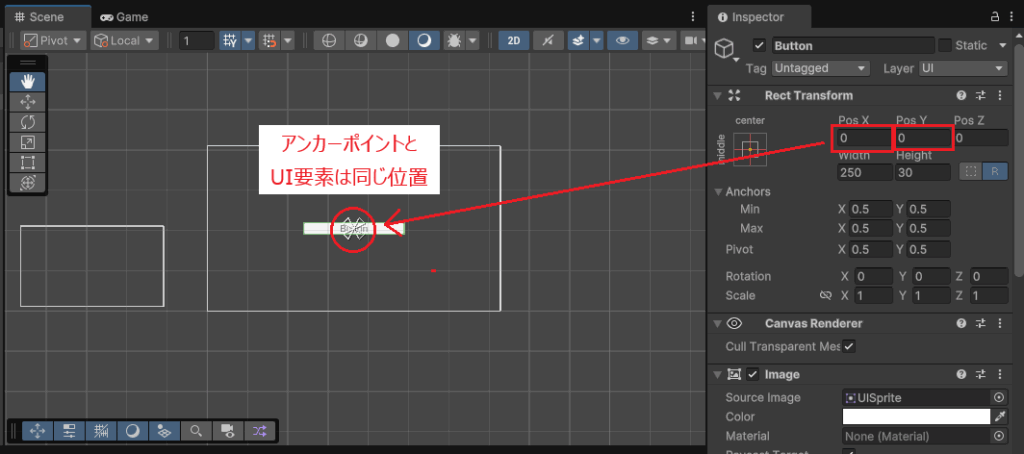Click the Width field showing 250
The image size is (1024, 454).
(865, 172)
